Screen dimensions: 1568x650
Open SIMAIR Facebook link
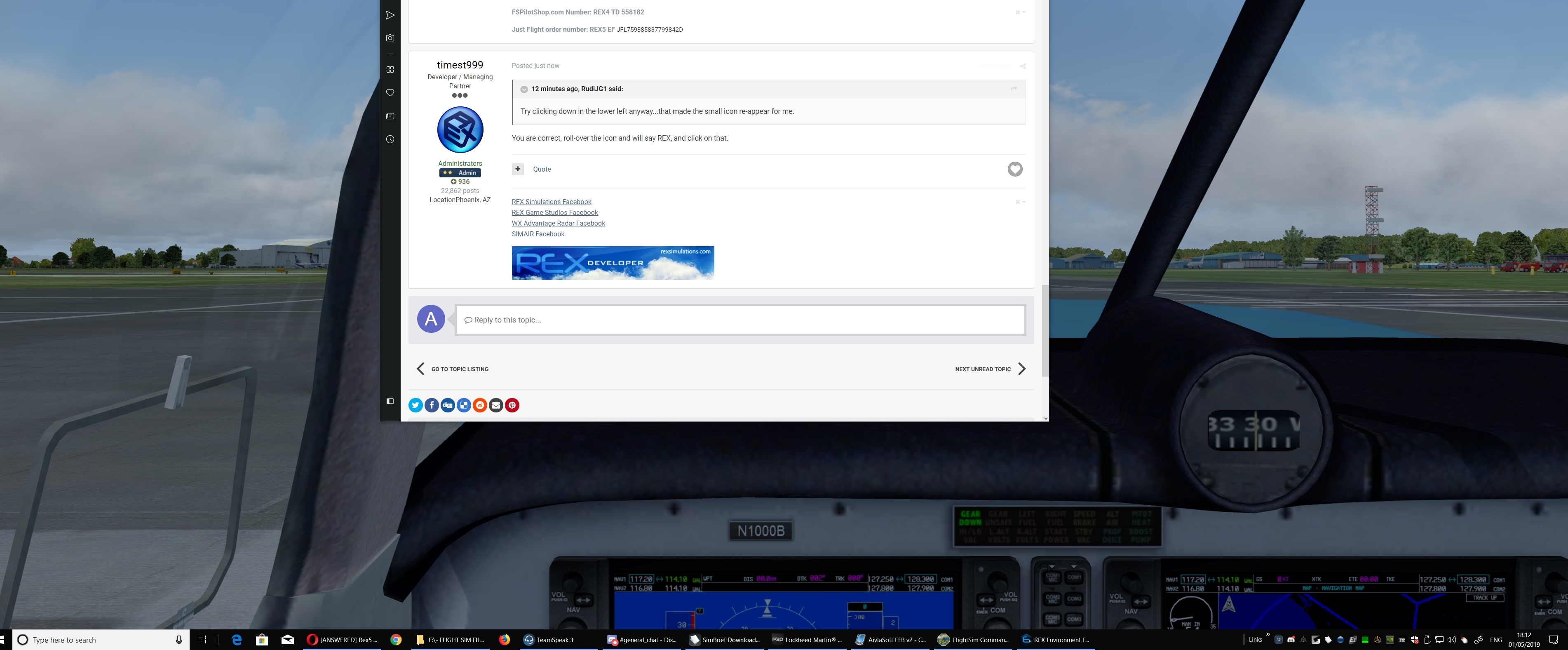(x=538, y=234)
